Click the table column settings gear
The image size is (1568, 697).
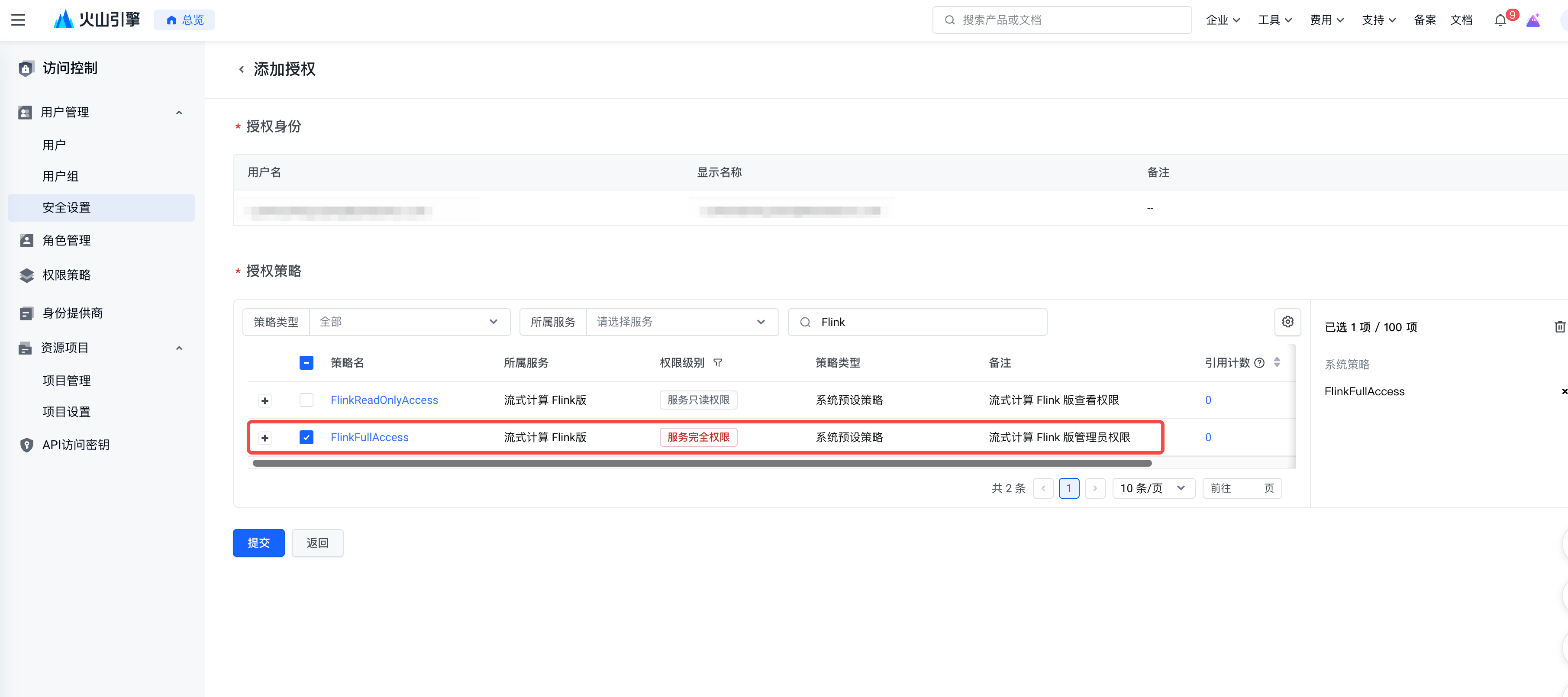pyautogui.click(x=1287, y=322)
